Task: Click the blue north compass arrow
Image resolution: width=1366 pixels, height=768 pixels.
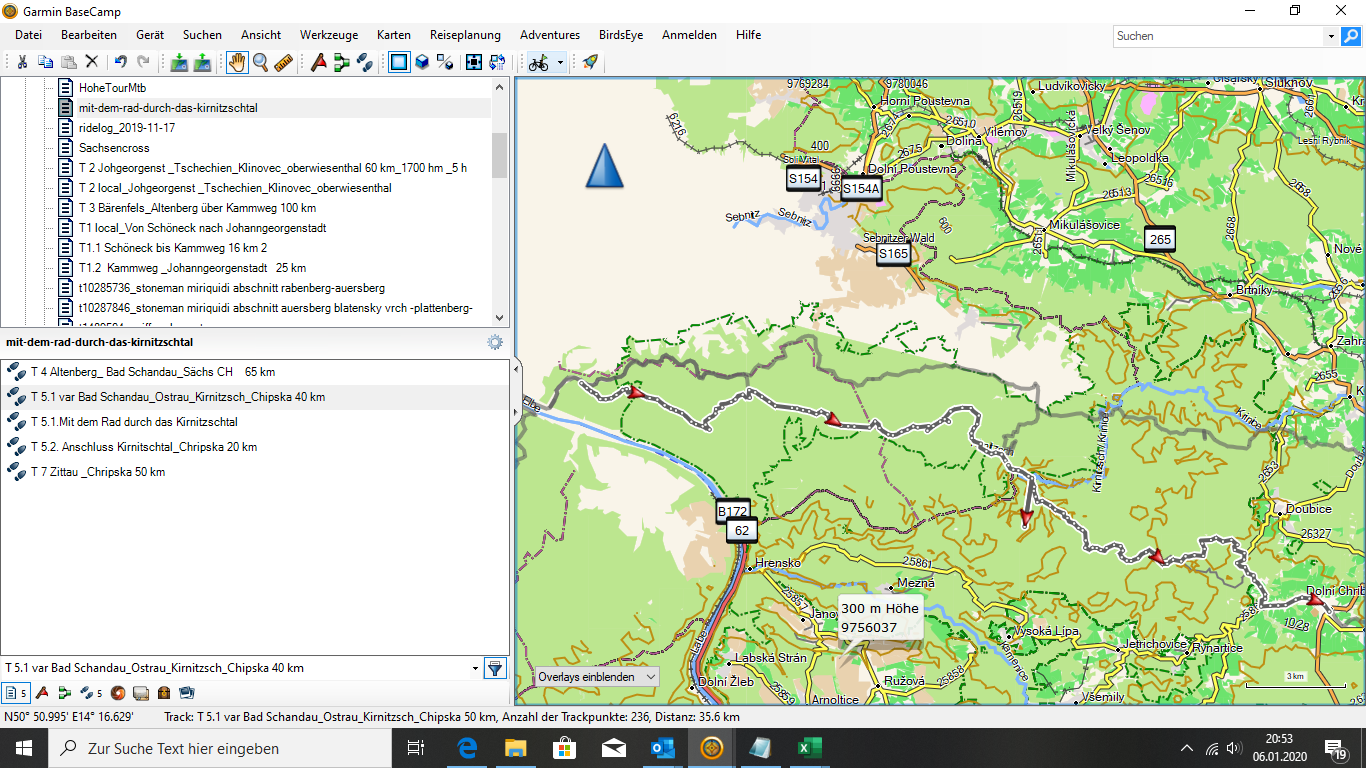Action: point(604,166)
